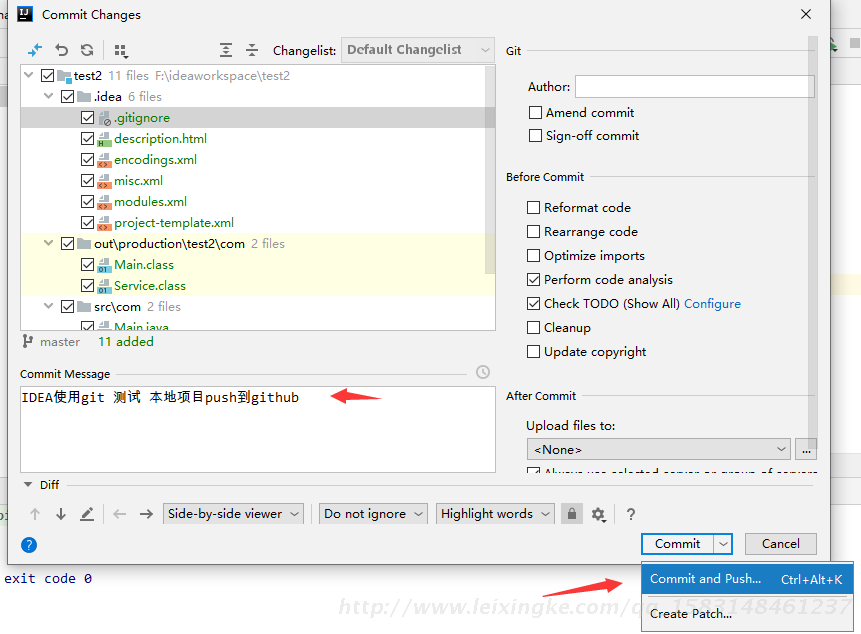Open commit message history clock icon
Viewport: 861px width, 634px height.
tap(483, 372)
